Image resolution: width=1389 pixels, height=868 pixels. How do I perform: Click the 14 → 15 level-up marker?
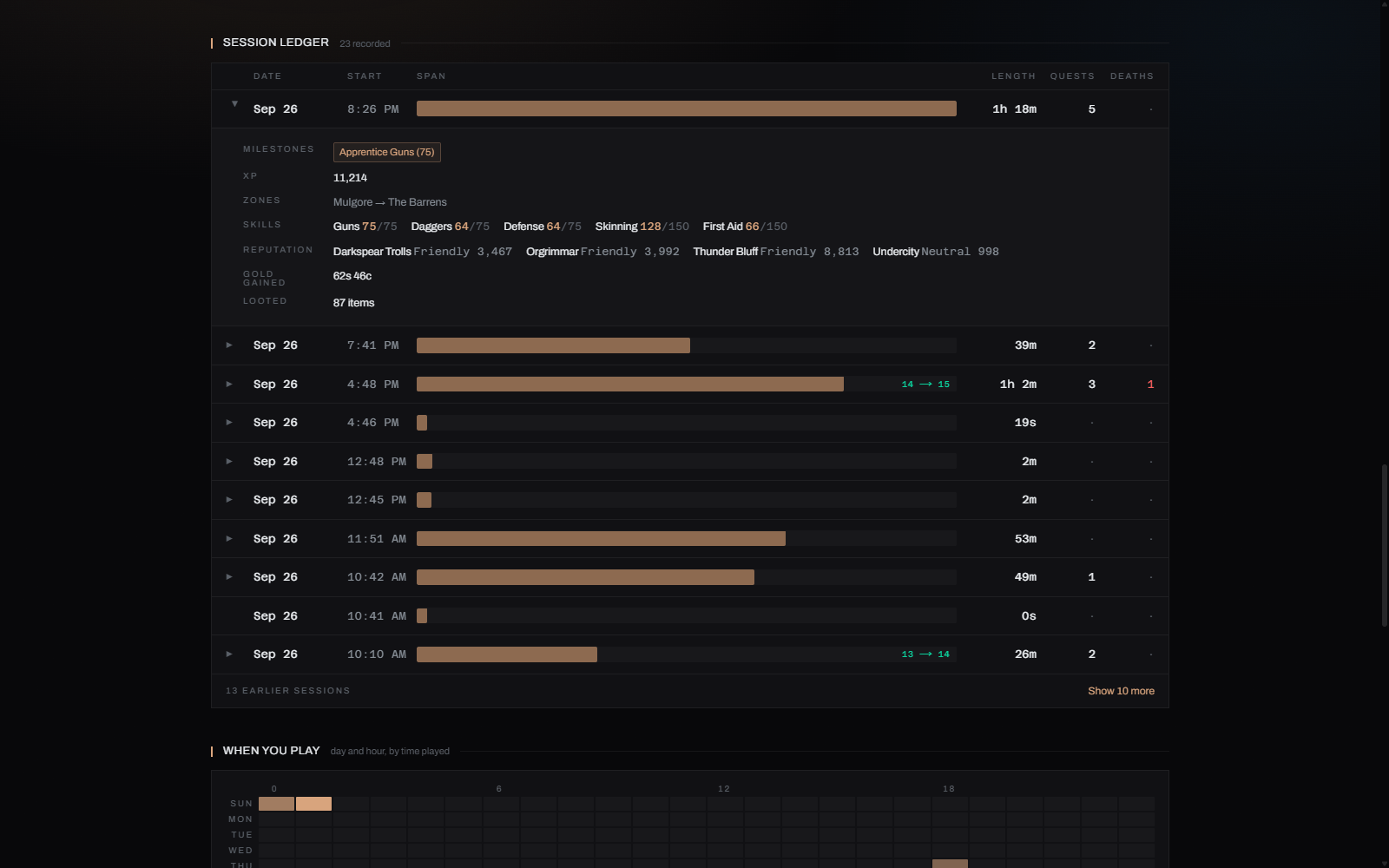[x=925, y=385]
